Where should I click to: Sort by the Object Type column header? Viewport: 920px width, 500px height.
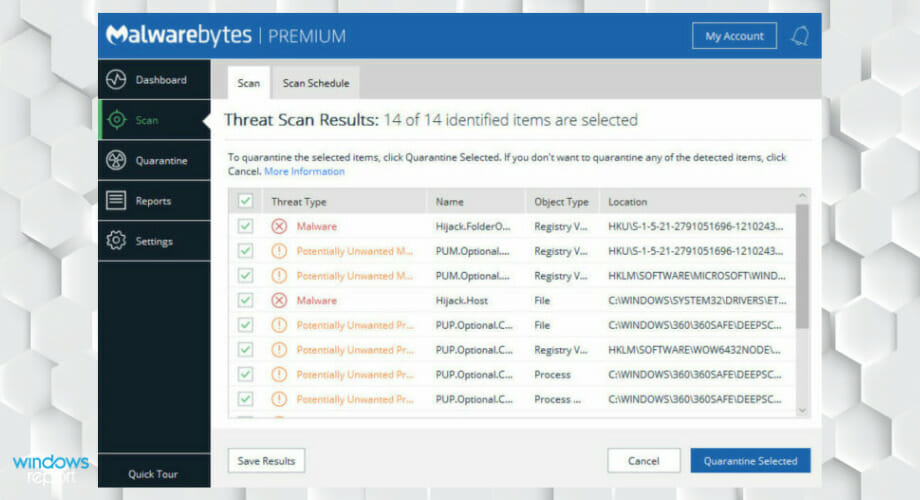561,201
